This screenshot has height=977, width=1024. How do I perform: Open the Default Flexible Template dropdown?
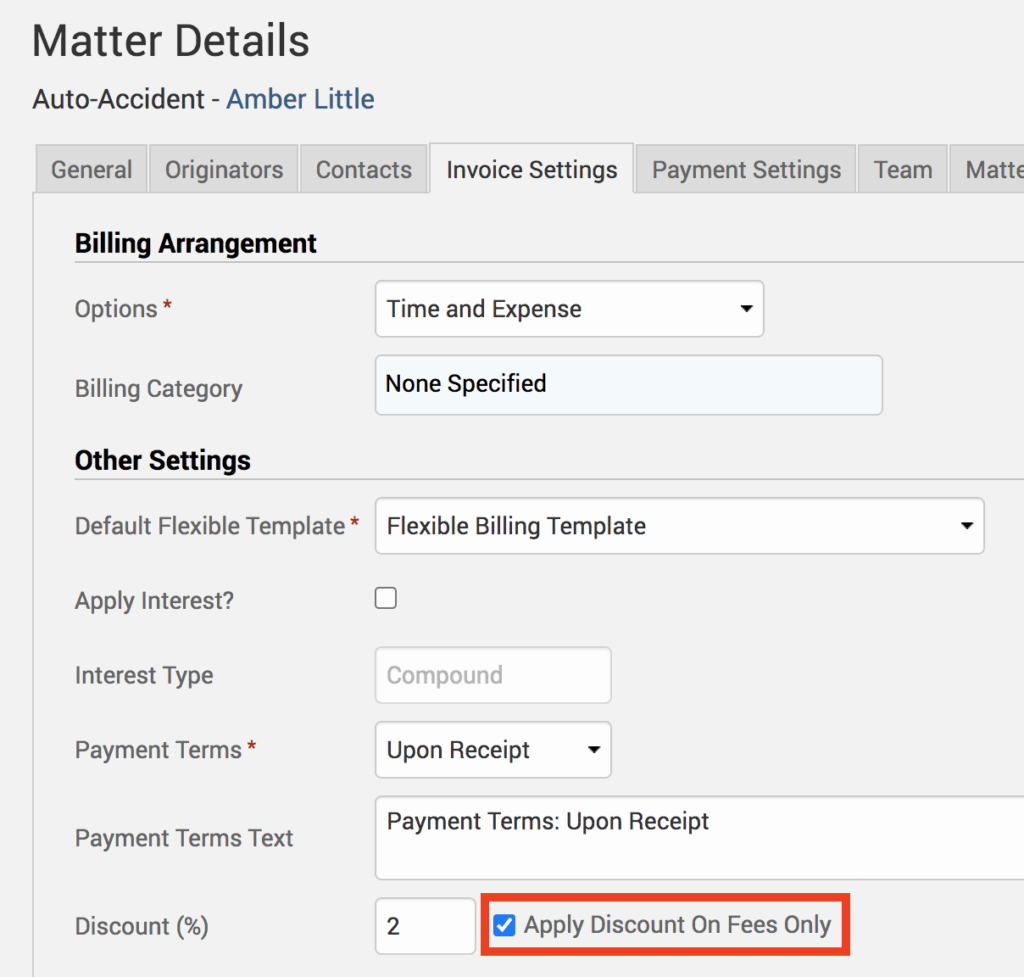[679, 526]
